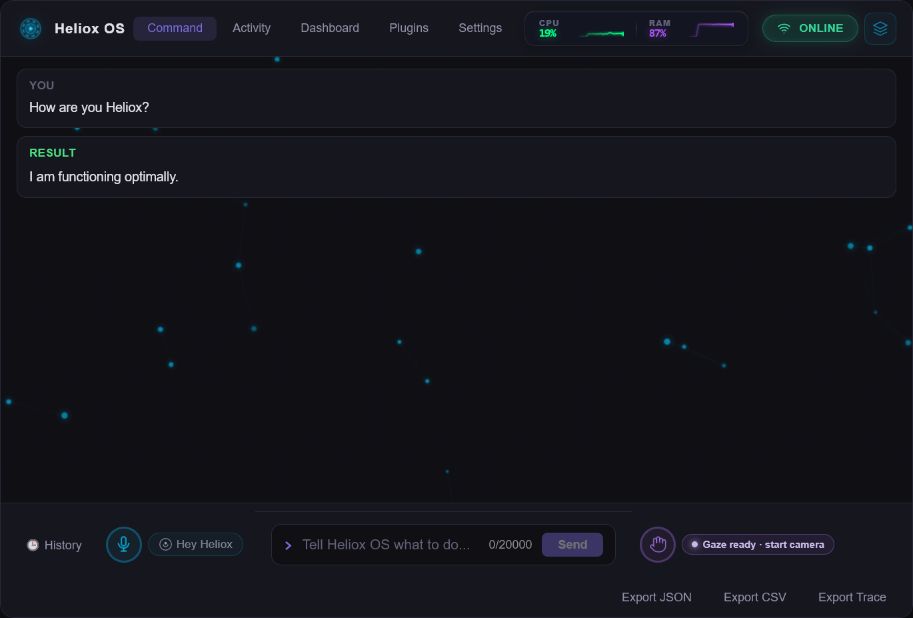Open the Settings tab
The width and height of the screenshot is (913, 618).
(480, 28)
